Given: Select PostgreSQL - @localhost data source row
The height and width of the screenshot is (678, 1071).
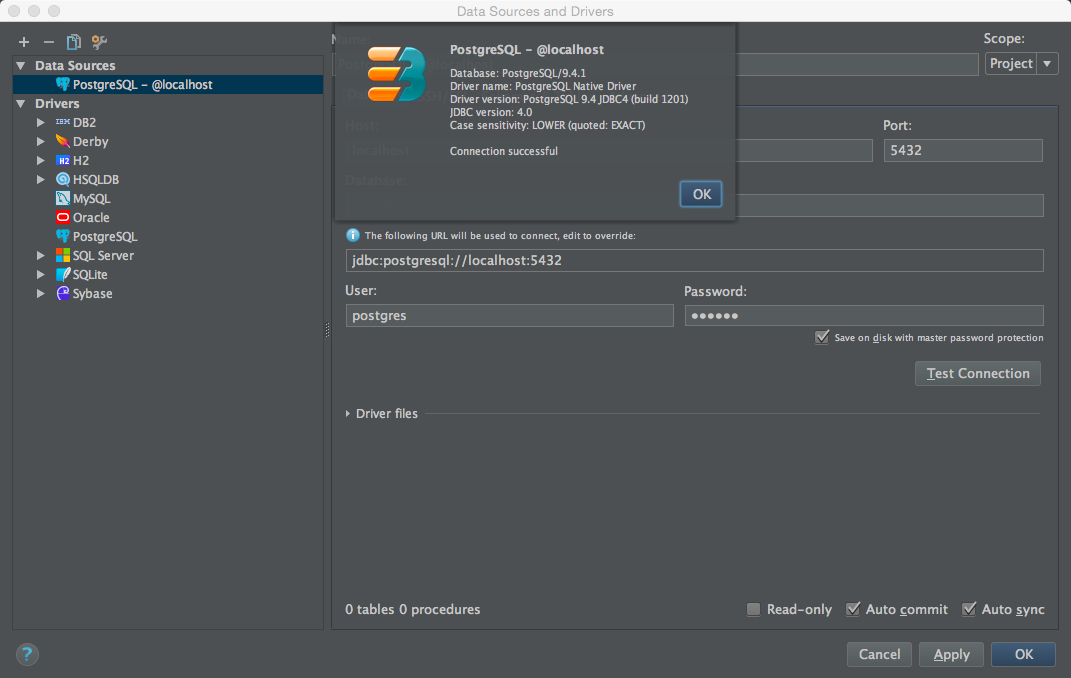Looking at the screenshot, I should (x=168, y=85).
